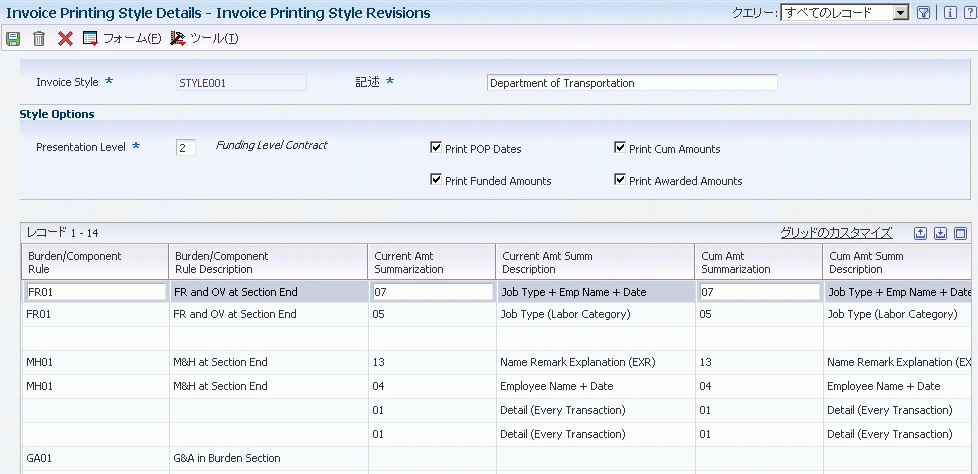Click the trash can Delete icon
The height and width of the screenshot is (474, 978).
pos(39,39)
